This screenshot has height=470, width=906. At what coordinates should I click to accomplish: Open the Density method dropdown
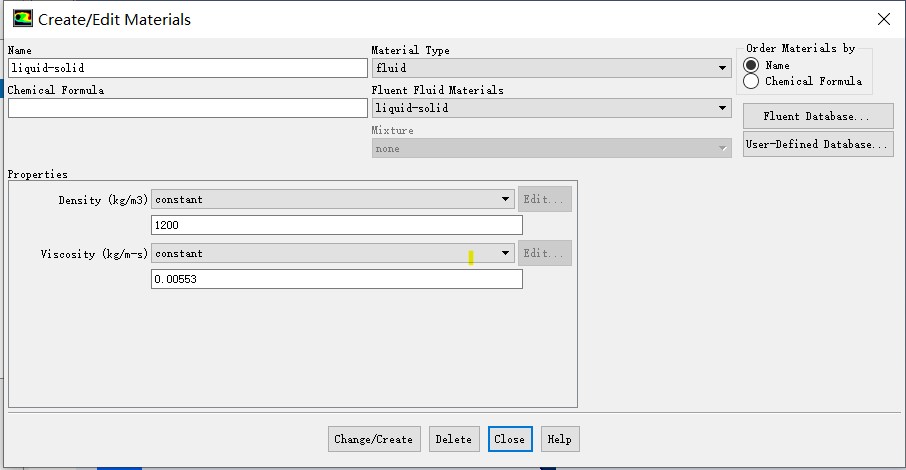click(333, 199)
